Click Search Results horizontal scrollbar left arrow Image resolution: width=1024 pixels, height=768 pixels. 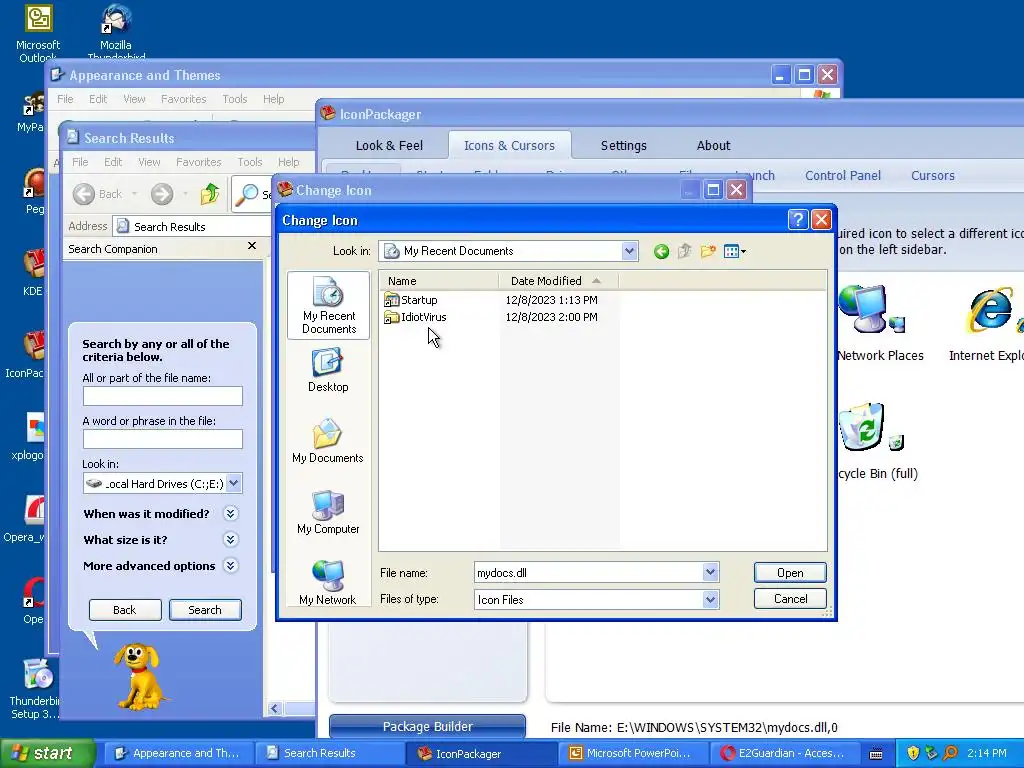click(274, 709)
